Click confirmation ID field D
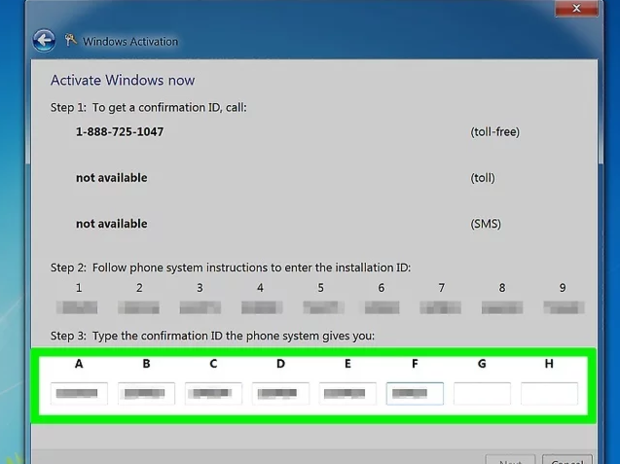 [280, 393]
